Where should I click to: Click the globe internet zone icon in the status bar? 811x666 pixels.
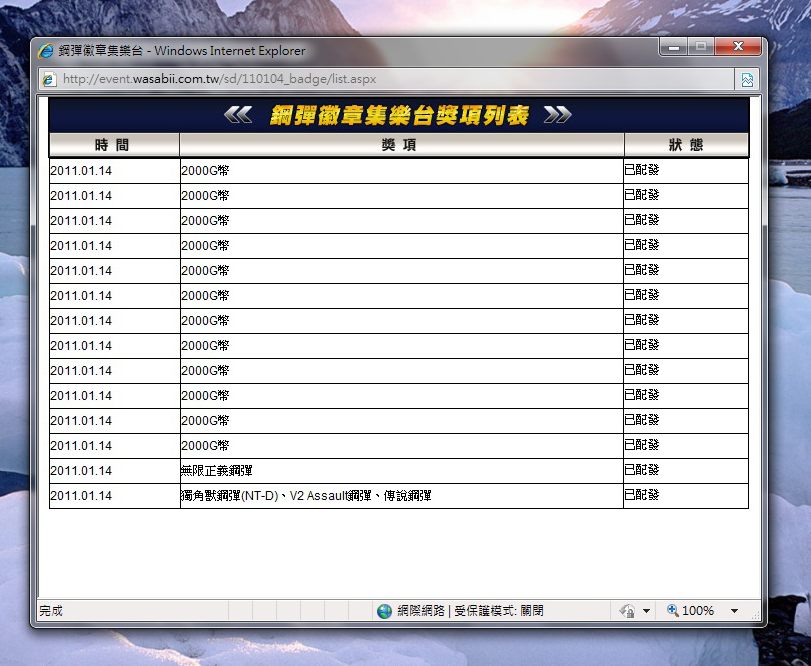point(384,611)
